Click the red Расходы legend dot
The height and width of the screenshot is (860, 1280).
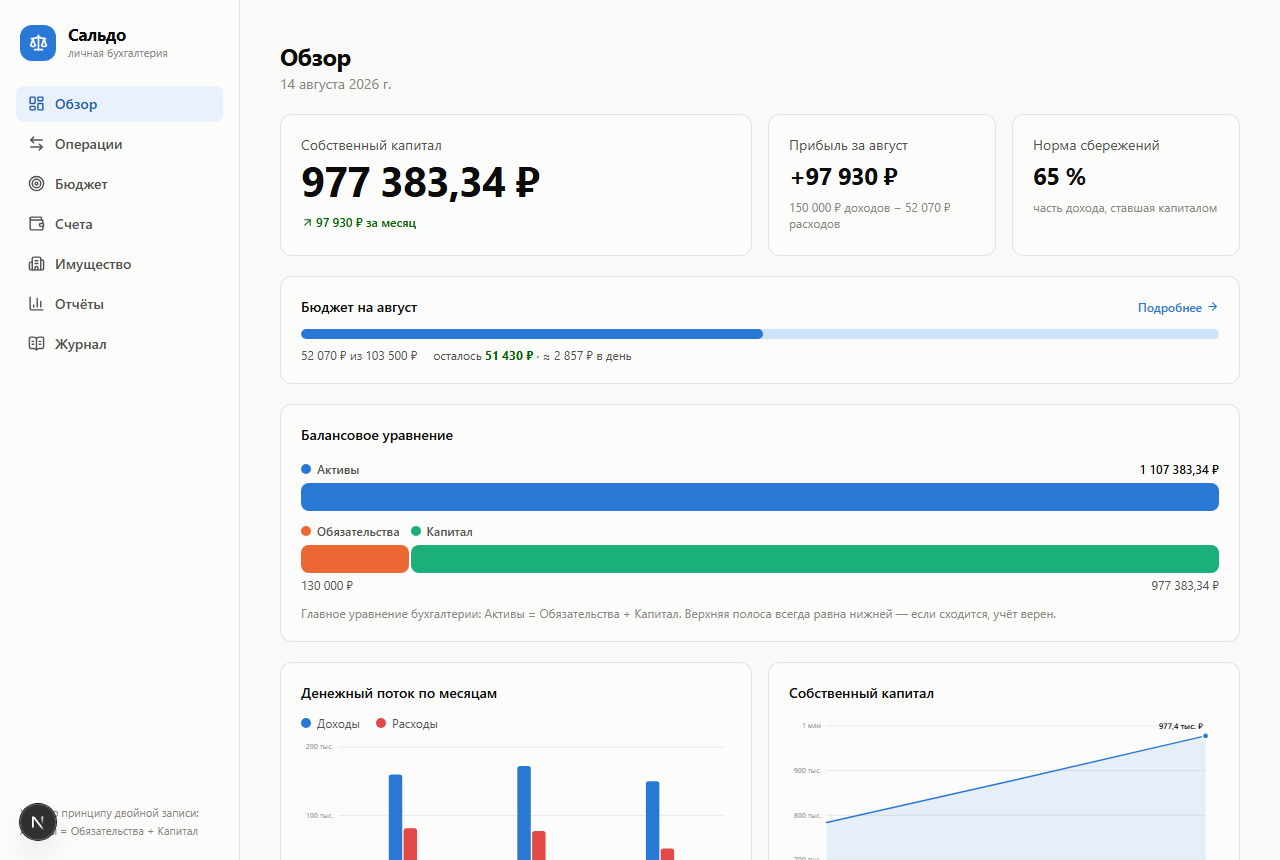[381, 723]
